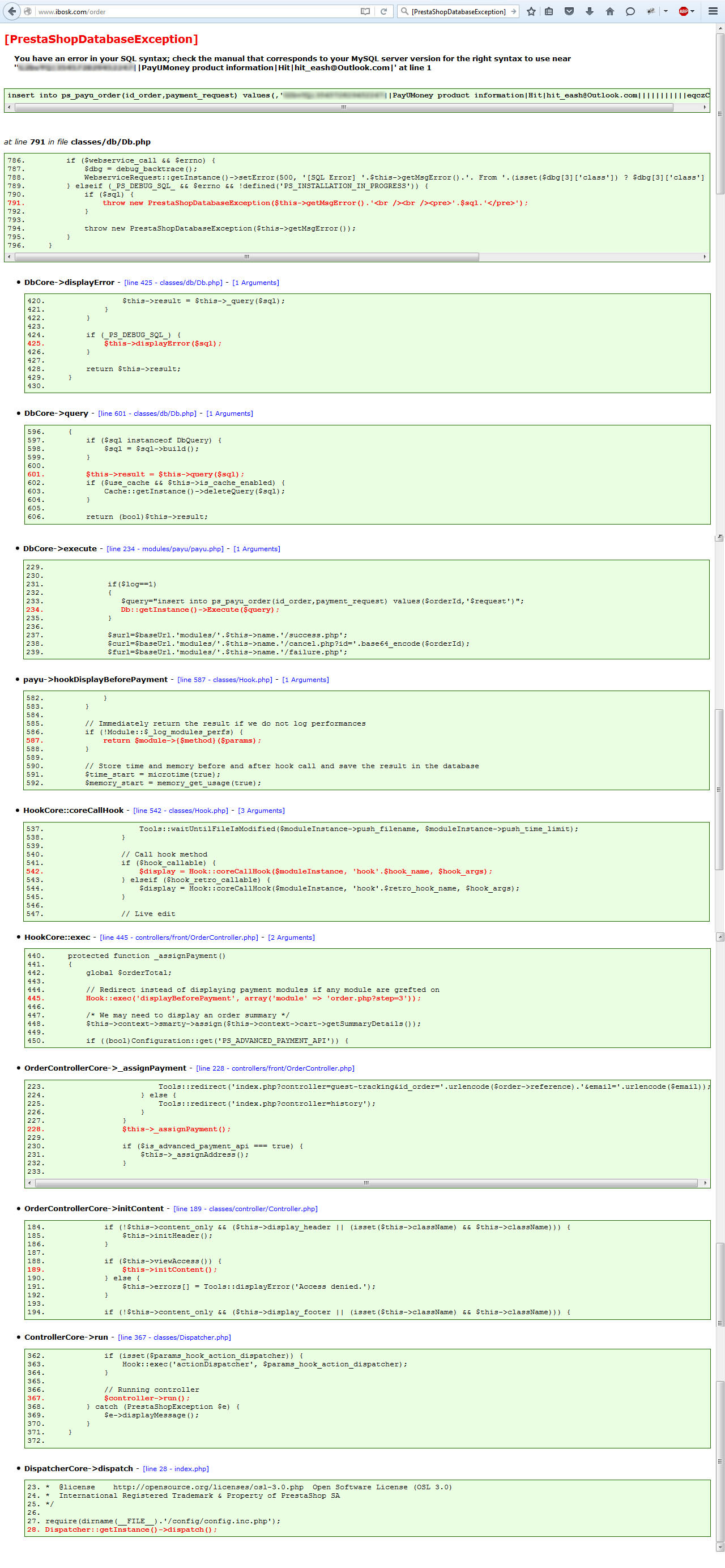Viewport: 725px width, 1568px height.
Task: Click the search magnifier icon
Action: pyautogui.click(x=405, y=11)
